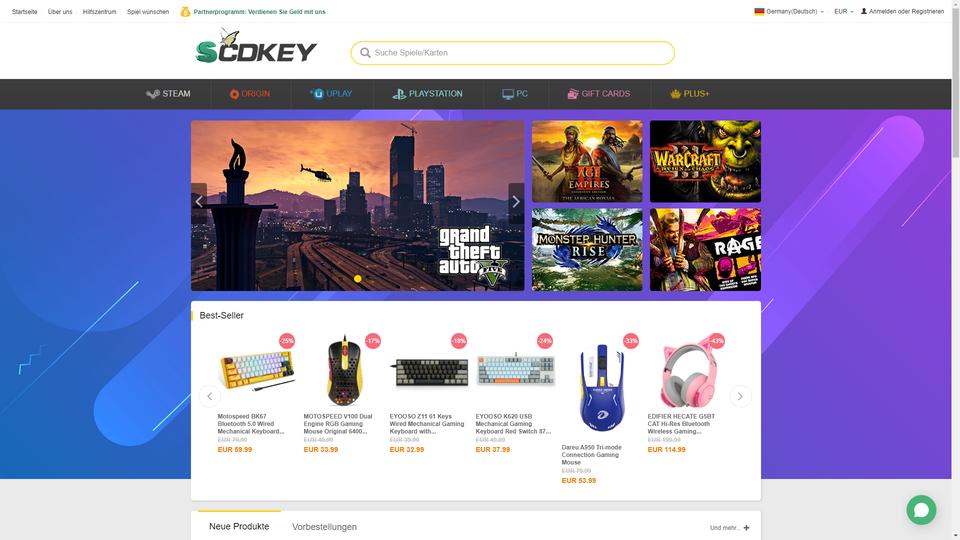Click the SCDKEY logo

point(256,47)
